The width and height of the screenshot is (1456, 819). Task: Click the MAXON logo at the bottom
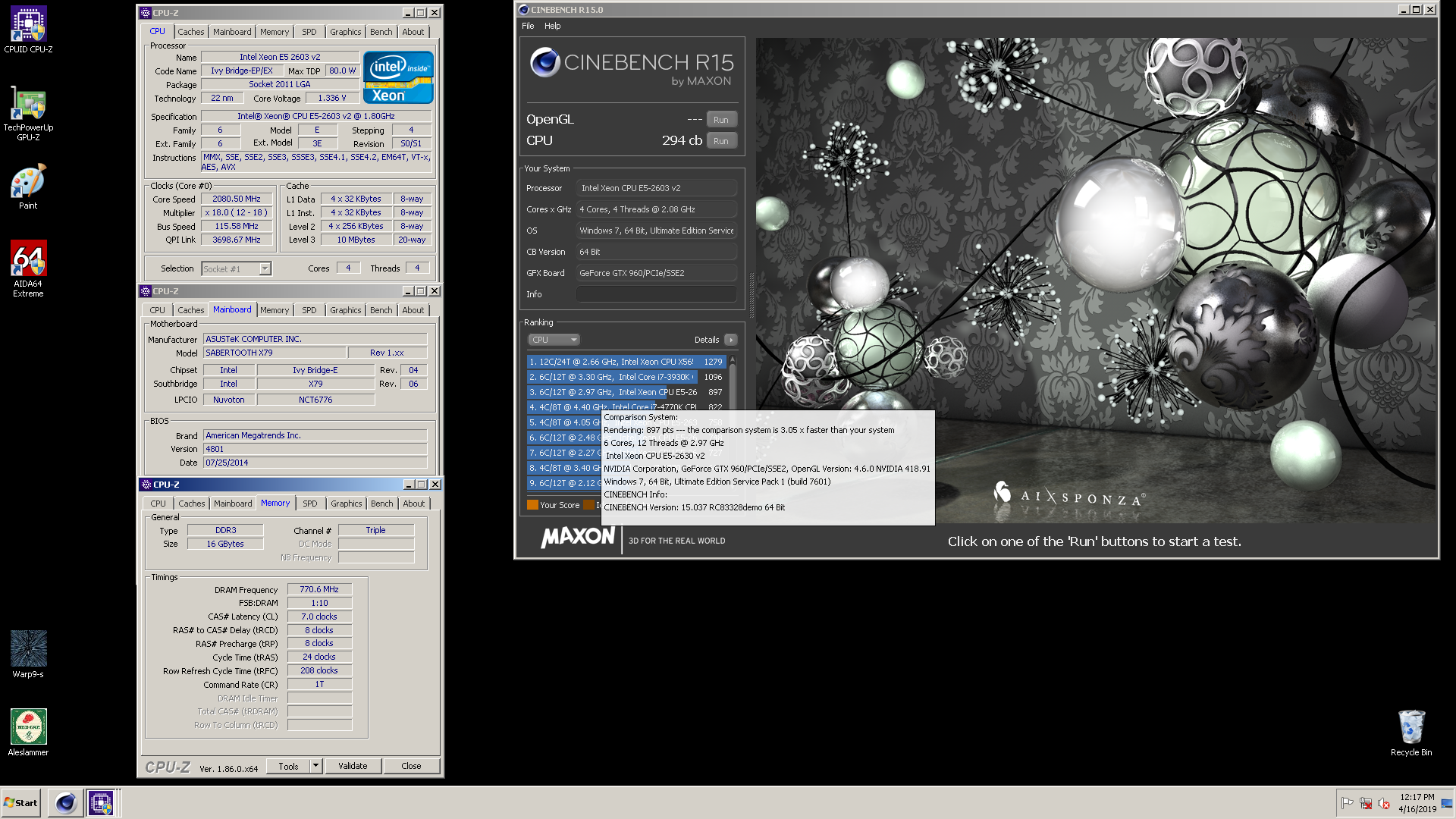point(578,538)
